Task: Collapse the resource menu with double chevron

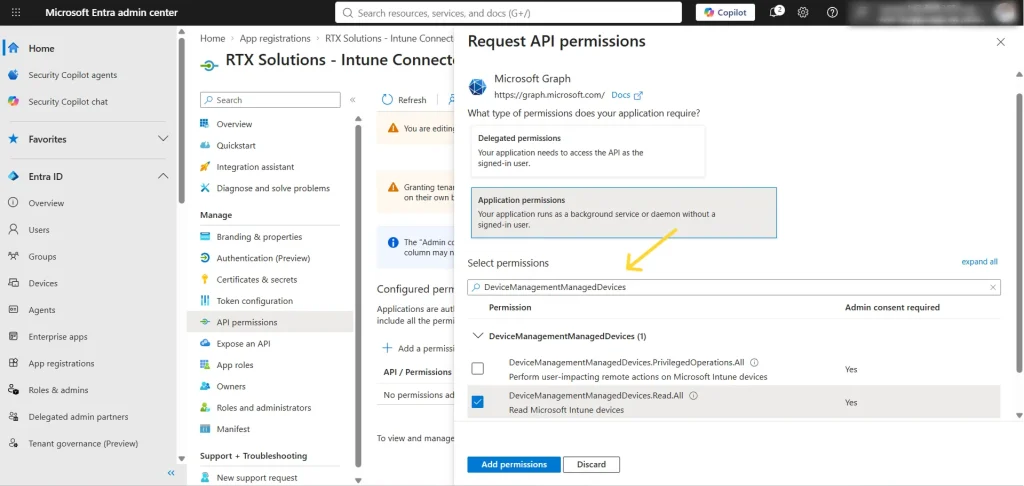Action: pyautogui.click(x=353, y=100)
